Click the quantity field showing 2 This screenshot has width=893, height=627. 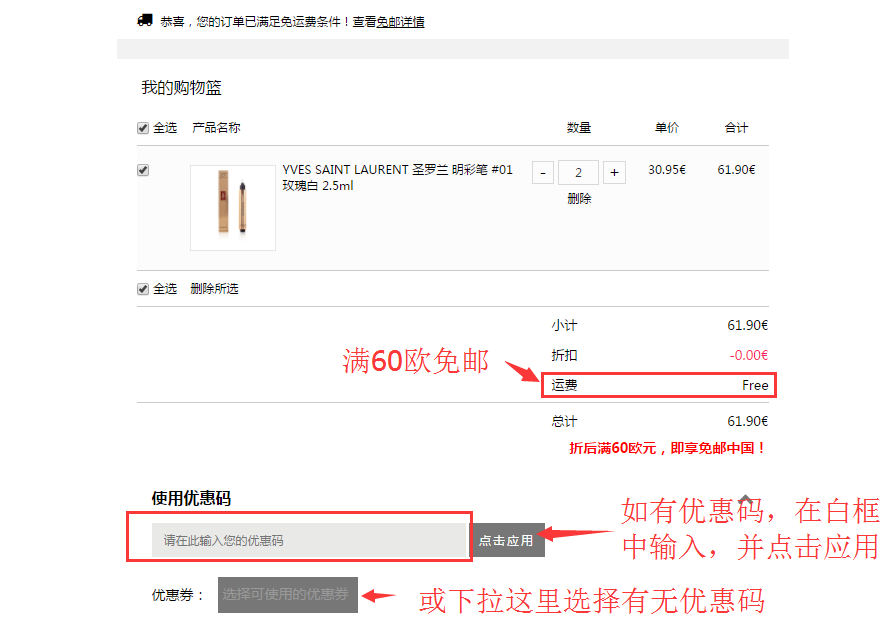(578, 173)
